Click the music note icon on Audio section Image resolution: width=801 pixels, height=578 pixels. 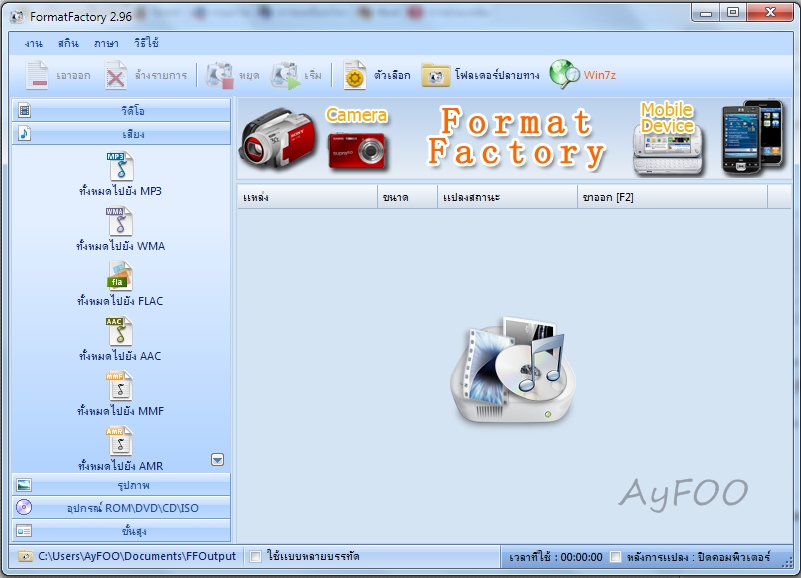coord(25,133)
